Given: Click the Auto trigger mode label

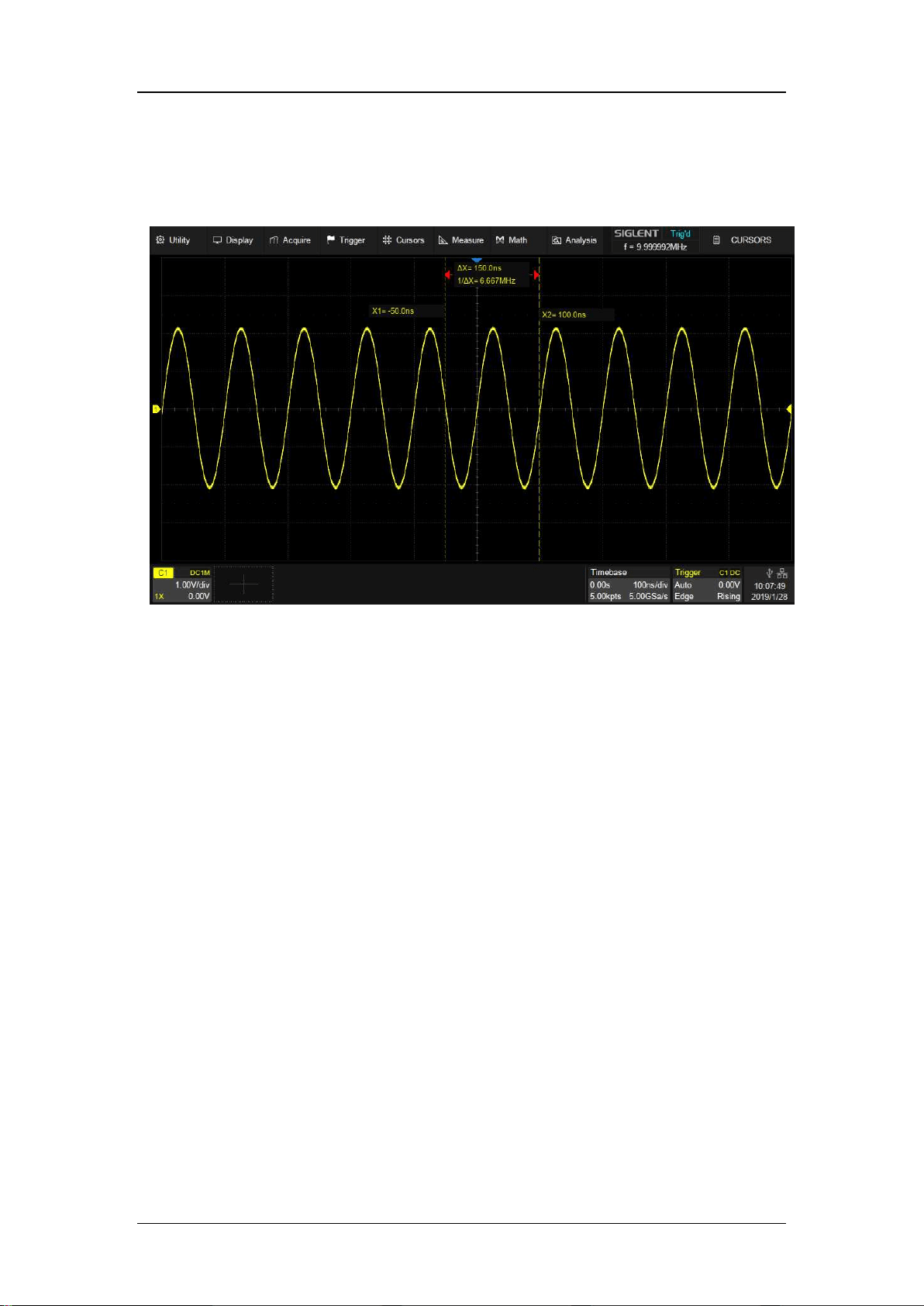Looking at the screenshot, I should click(x=683, y=585).
